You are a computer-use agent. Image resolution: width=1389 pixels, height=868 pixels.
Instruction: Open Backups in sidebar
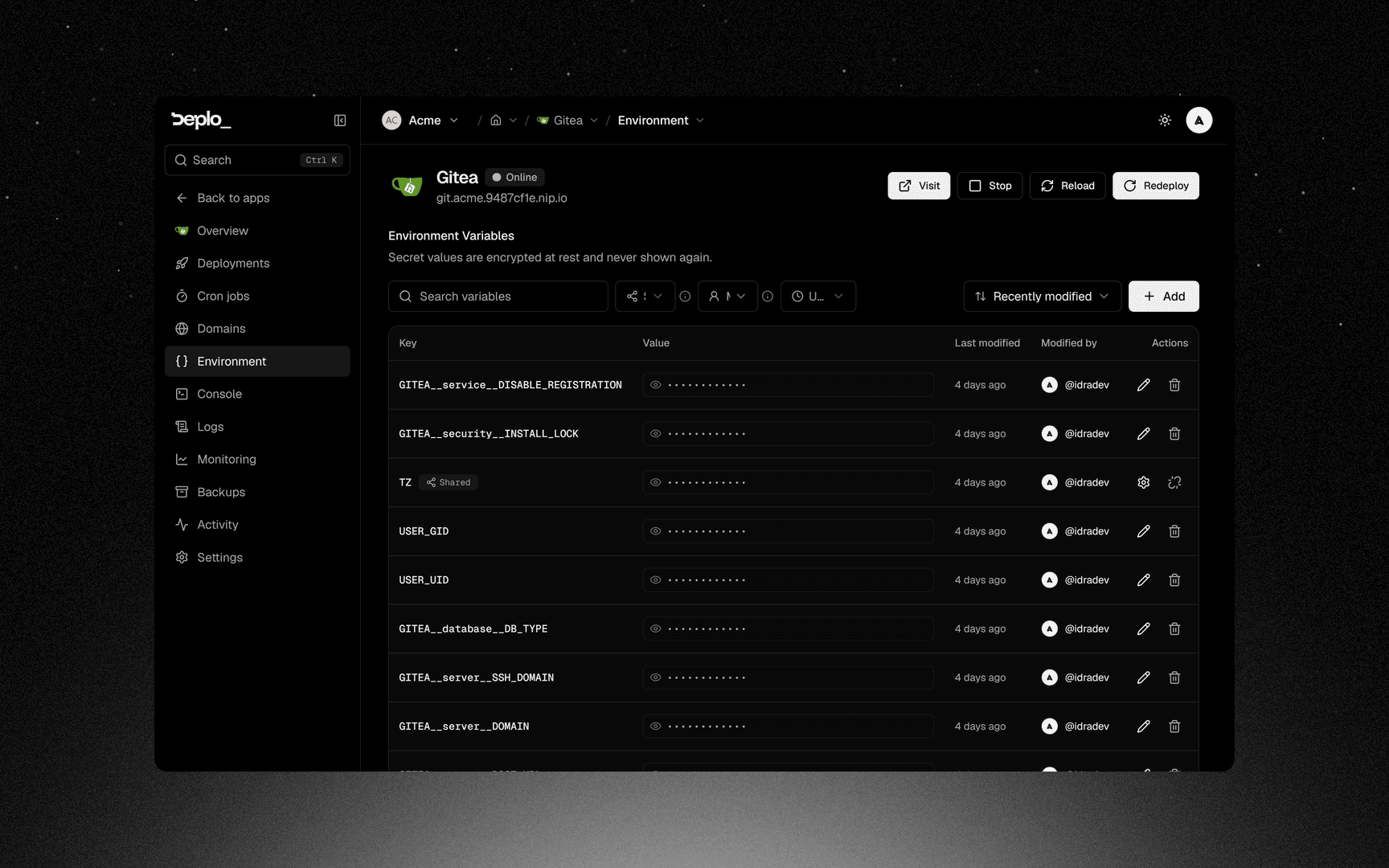click(x=257, y=493)
